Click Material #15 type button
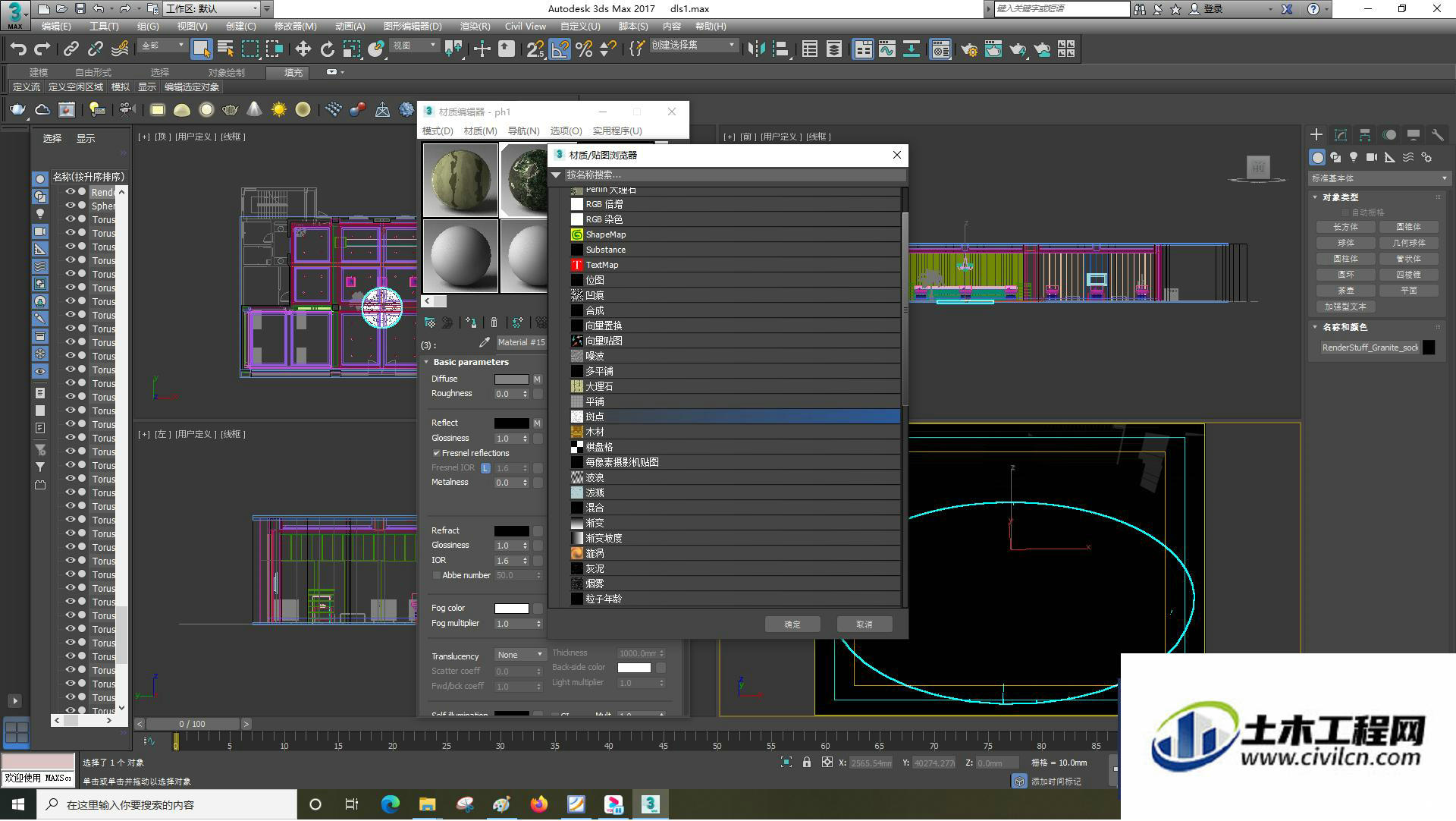 521,342
